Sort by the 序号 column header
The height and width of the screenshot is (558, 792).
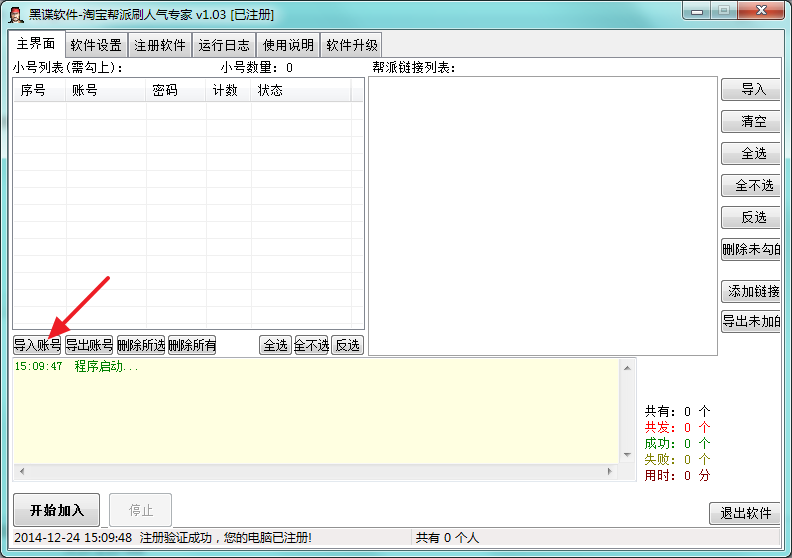click(x=39, y=90)
